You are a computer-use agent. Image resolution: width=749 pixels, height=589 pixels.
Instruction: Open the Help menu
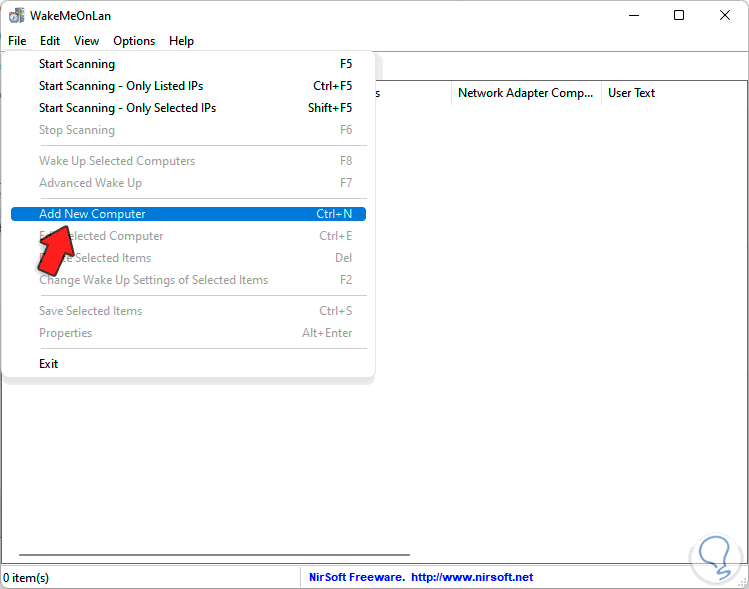pyautogui.click(x=182, y=41)
